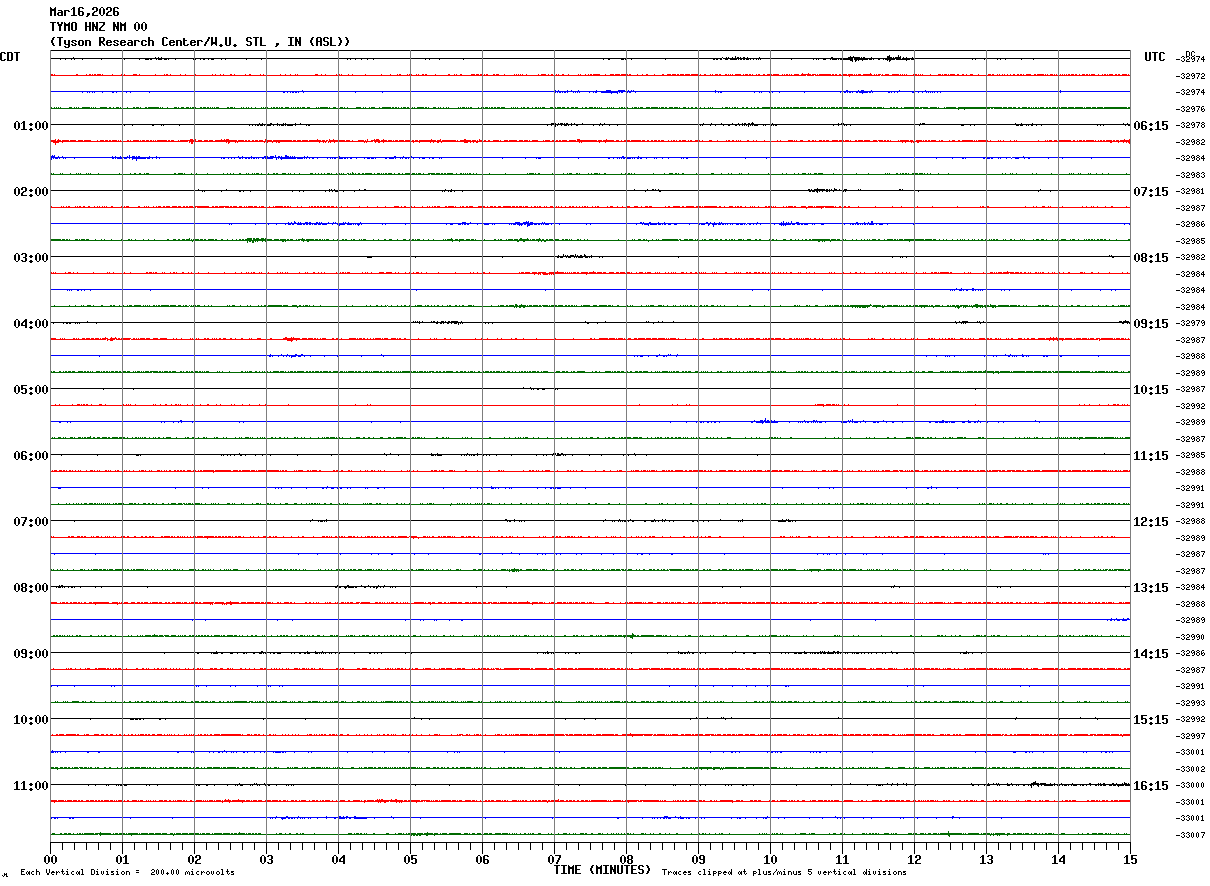Viewport: 1210px width, 886px height.
Task: Click the 14:15 UTC row label
Action: click(x=1151, y=654)
